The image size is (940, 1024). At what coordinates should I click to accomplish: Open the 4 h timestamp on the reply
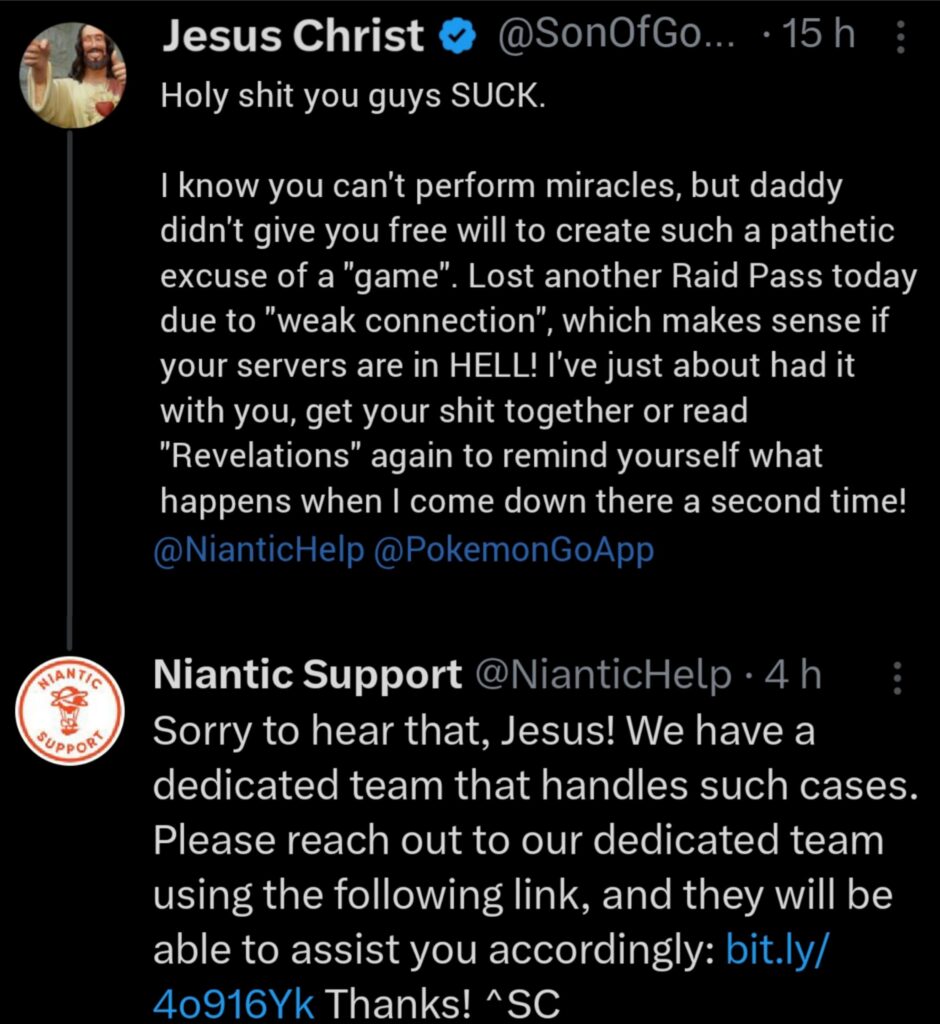coord(795,675)
